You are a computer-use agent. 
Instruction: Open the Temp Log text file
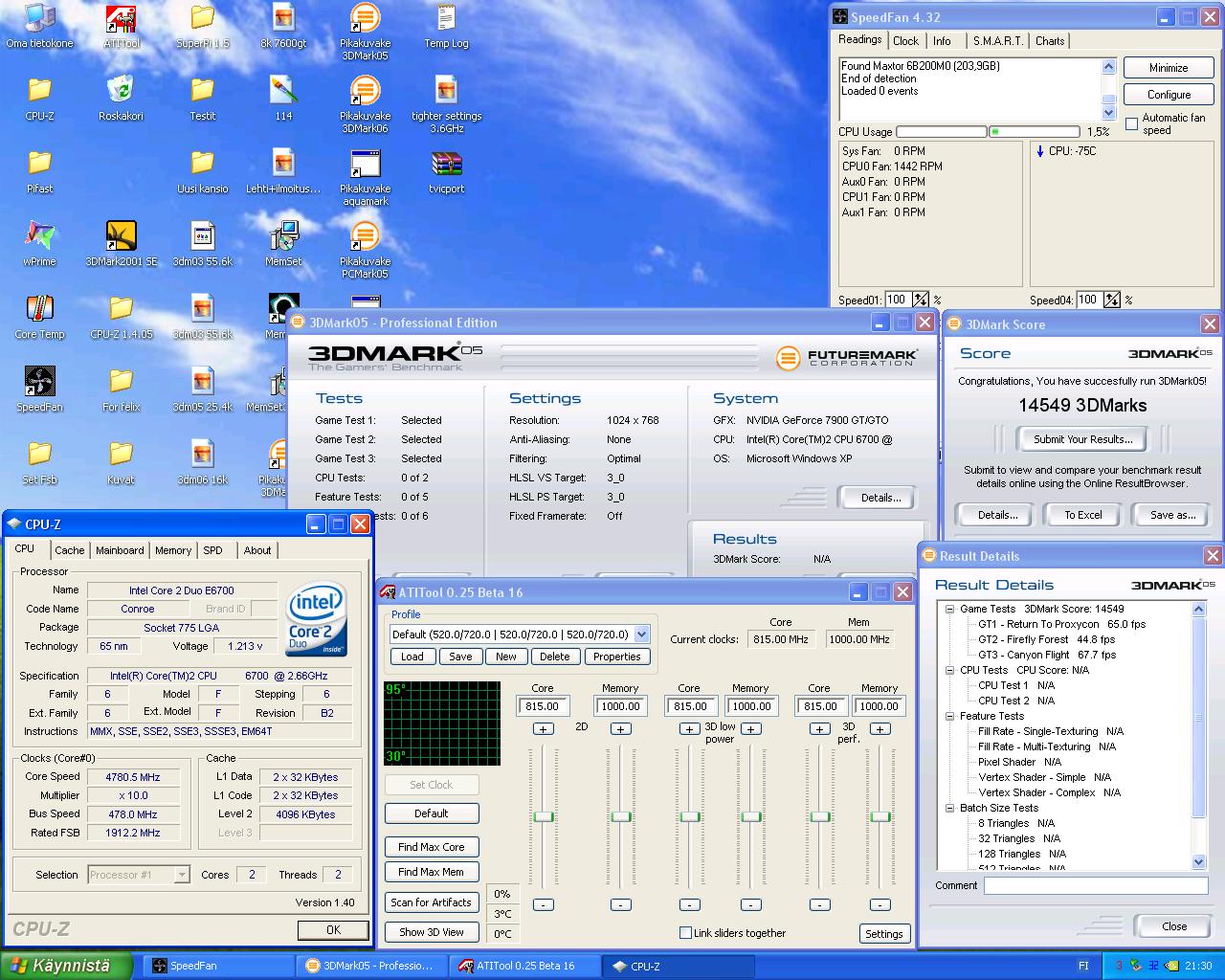[446, 27]
